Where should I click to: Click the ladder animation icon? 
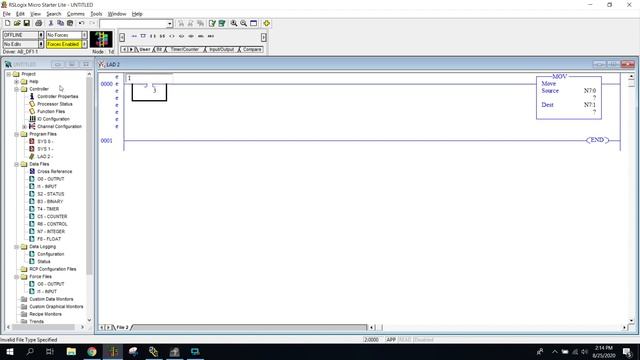pos(101,40)
